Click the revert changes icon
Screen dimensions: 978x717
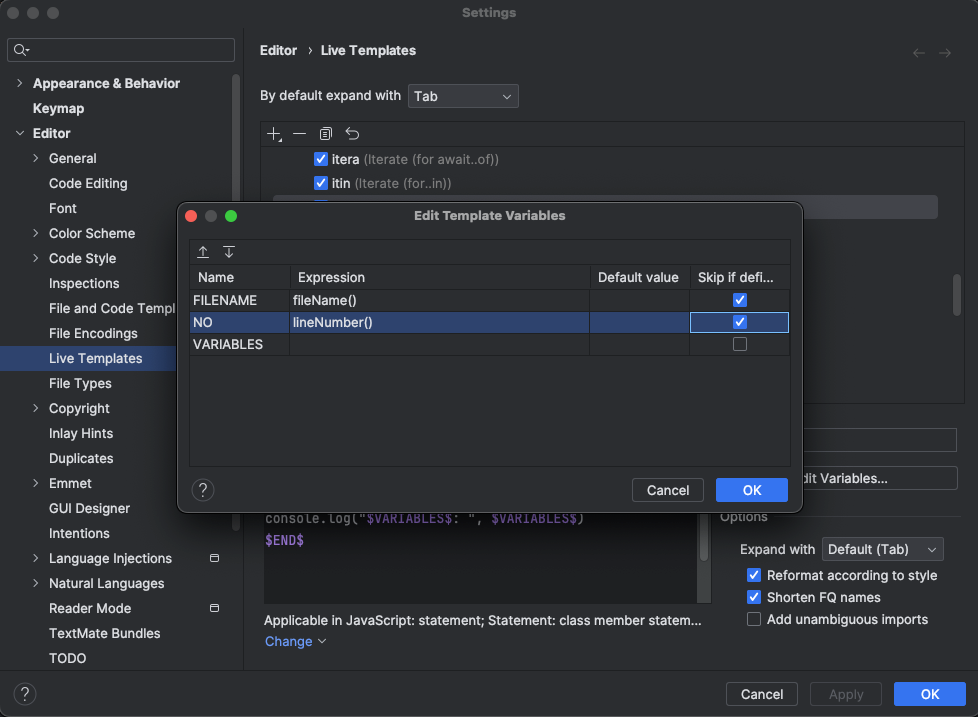pyautogui.click(x=352, y=134)
